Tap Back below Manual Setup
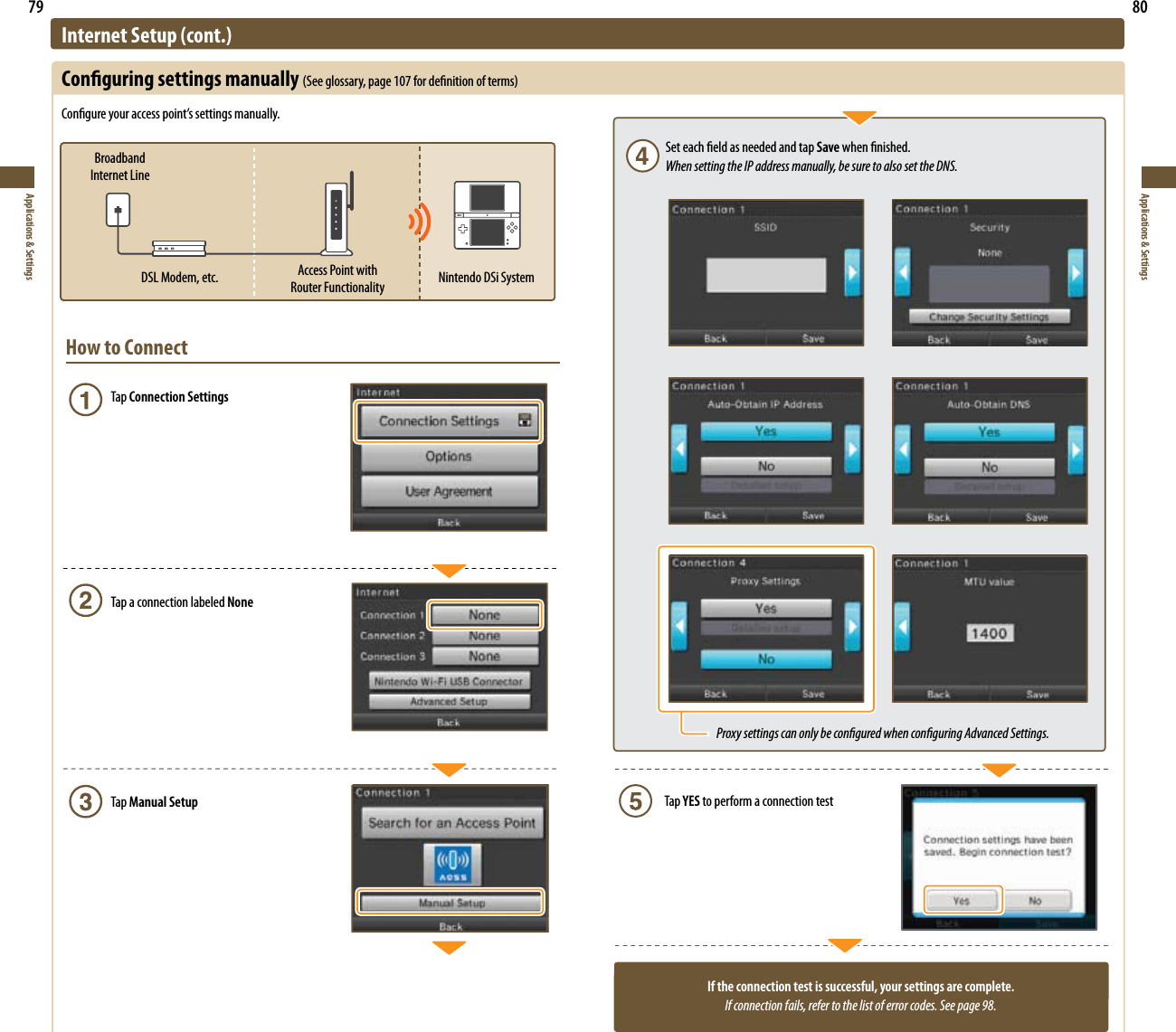The height and width of the screenshot is (1032, 1176). [x=450, y=926]
